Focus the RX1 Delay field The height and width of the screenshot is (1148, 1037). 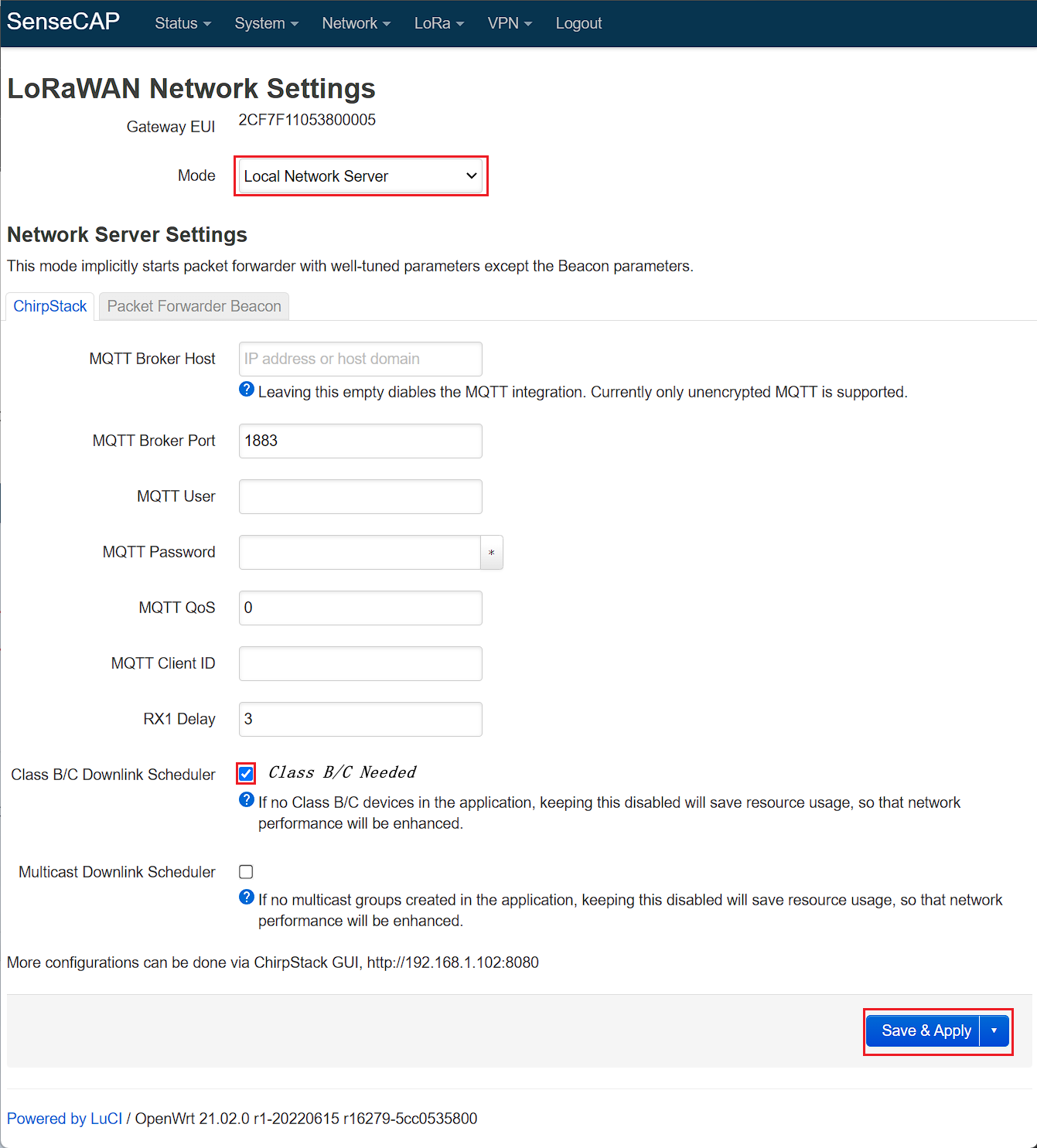(360, 719)
